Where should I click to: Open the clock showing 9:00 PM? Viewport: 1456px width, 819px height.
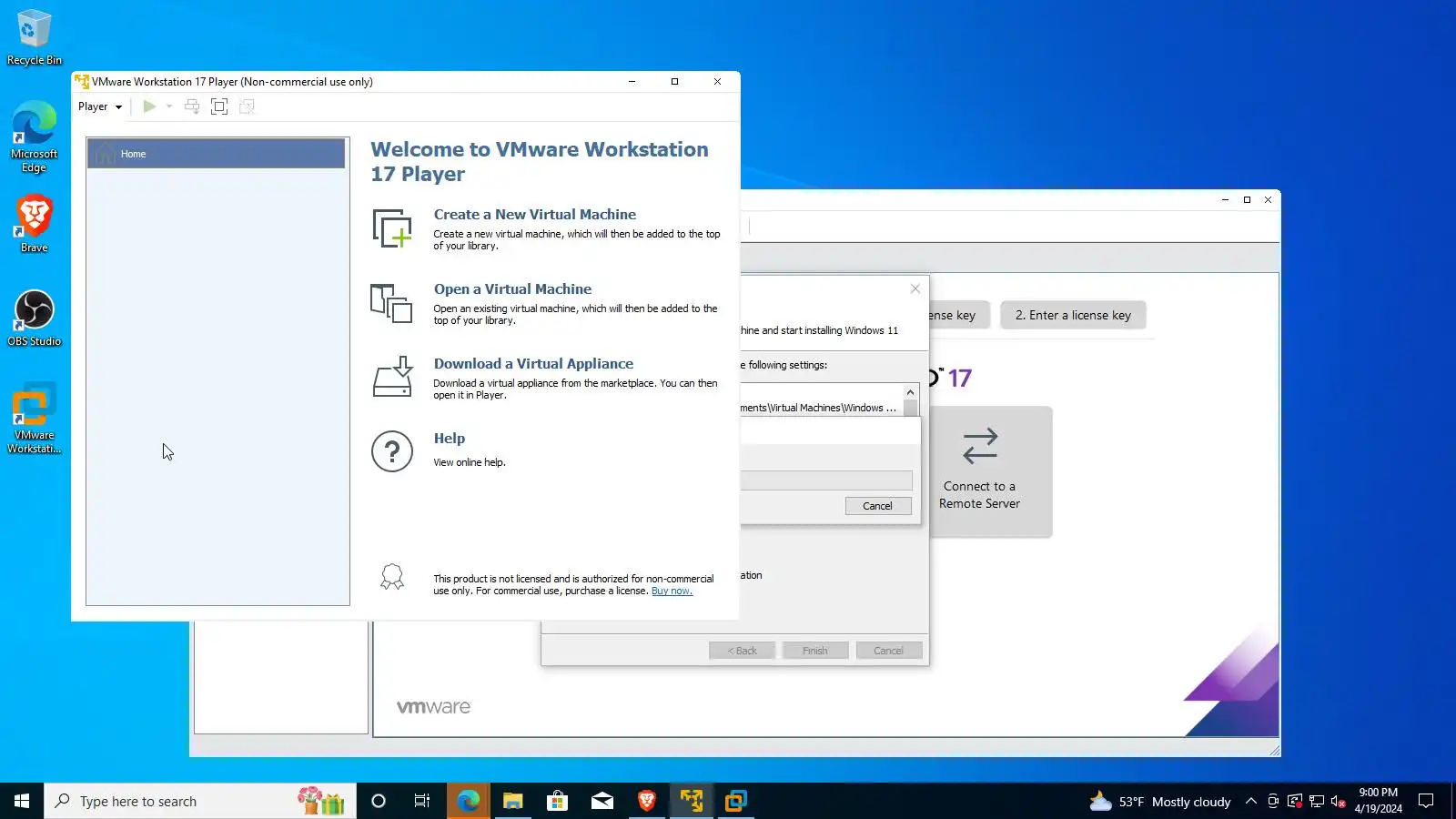click(x=1378, y=801)
